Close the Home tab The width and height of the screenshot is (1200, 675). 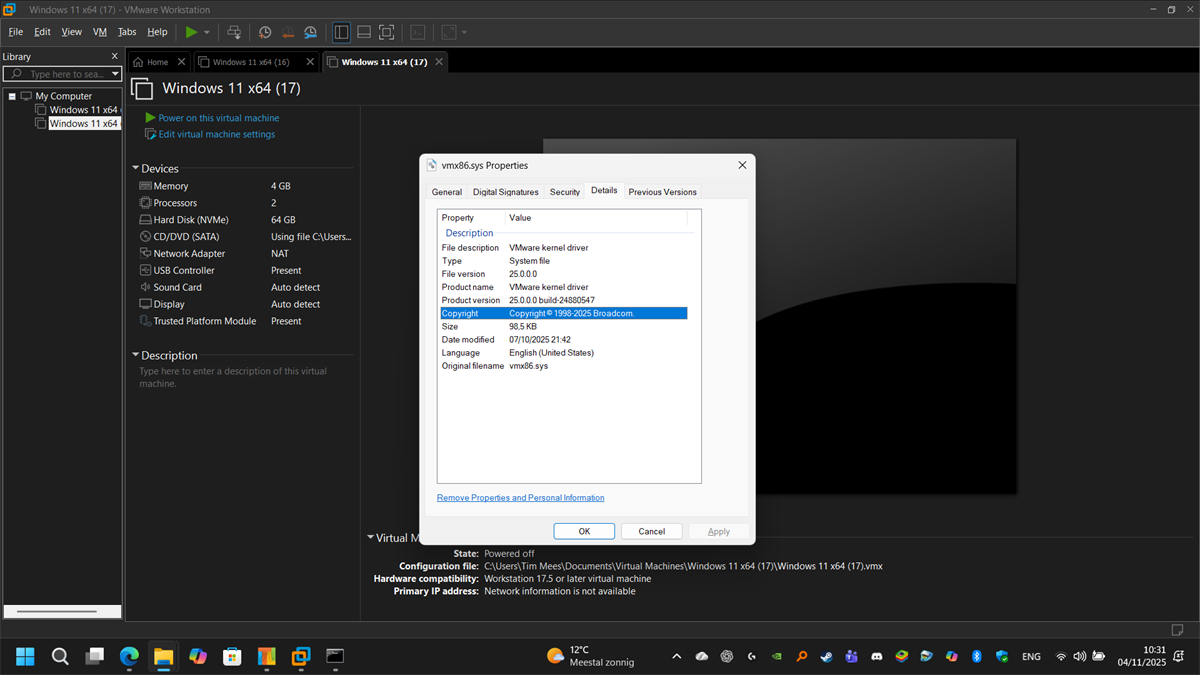[x=182, y=62]
